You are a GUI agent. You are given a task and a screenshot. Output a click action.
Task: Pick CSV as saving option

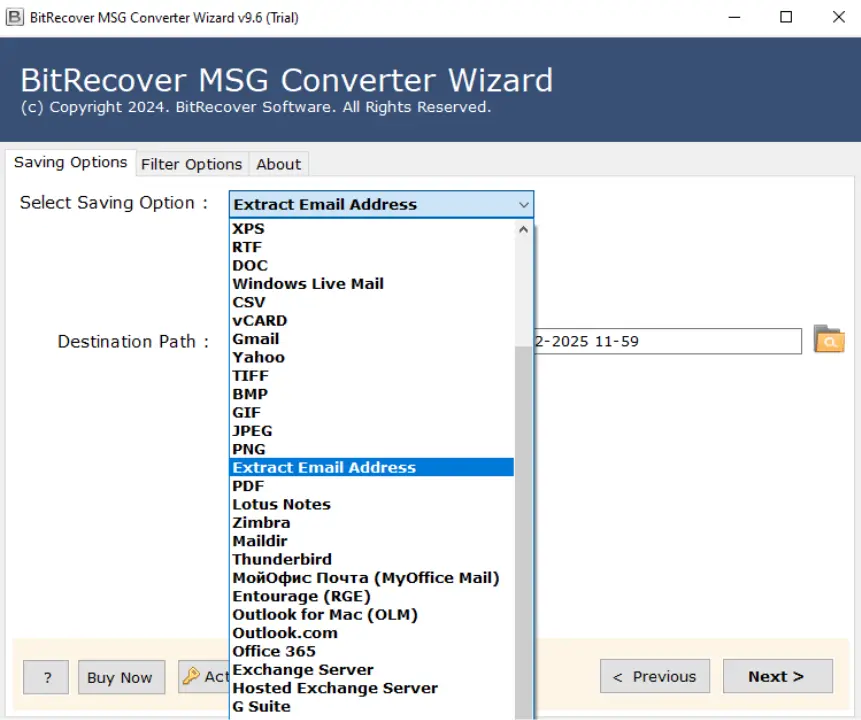click(x=372, y=302)
